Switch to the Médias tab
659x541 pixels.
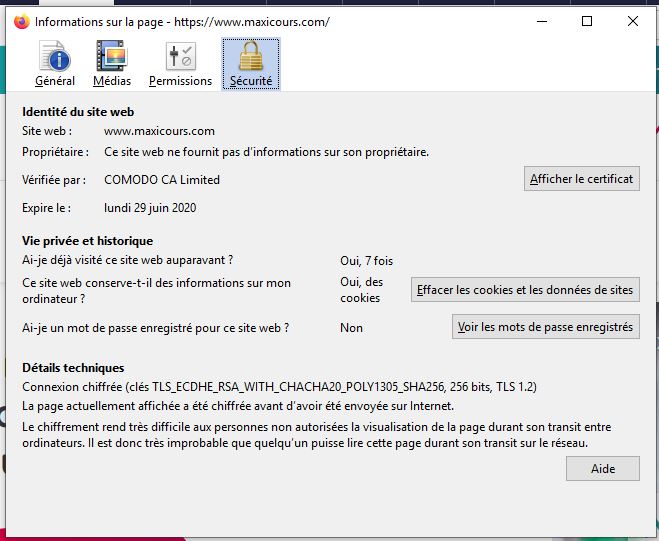coord(112,64)
